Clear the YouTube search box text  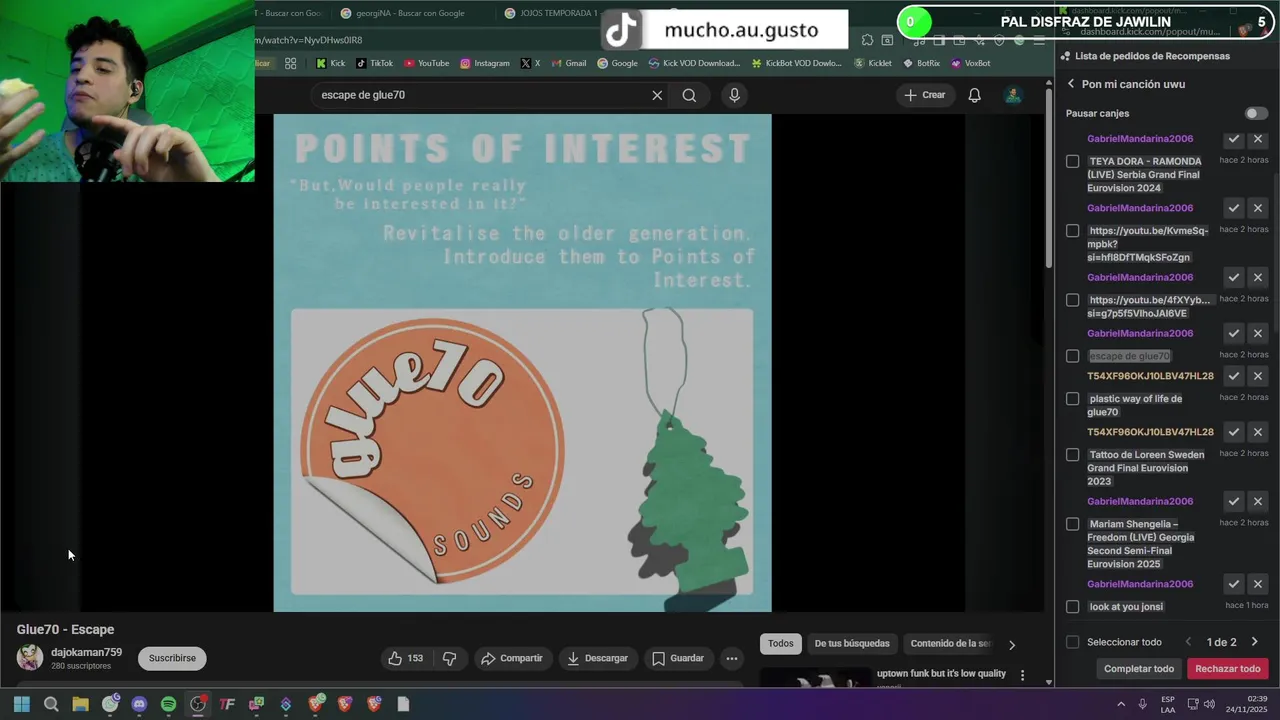[x=657, y=95]
